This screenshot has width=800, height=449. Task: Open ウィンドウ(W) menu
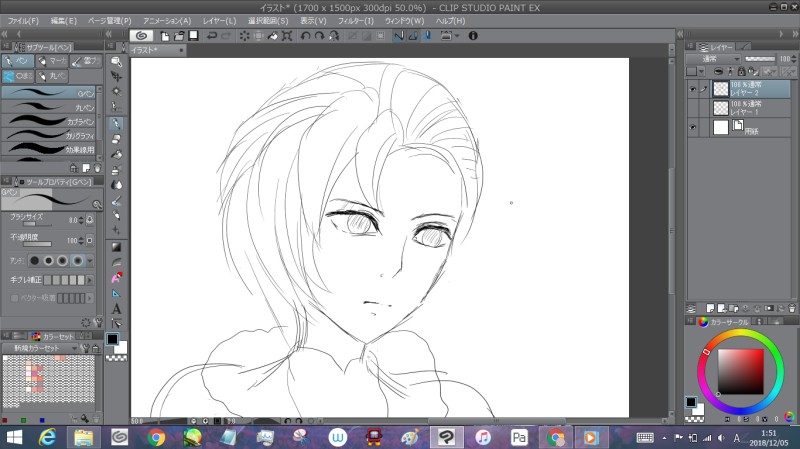405,21
